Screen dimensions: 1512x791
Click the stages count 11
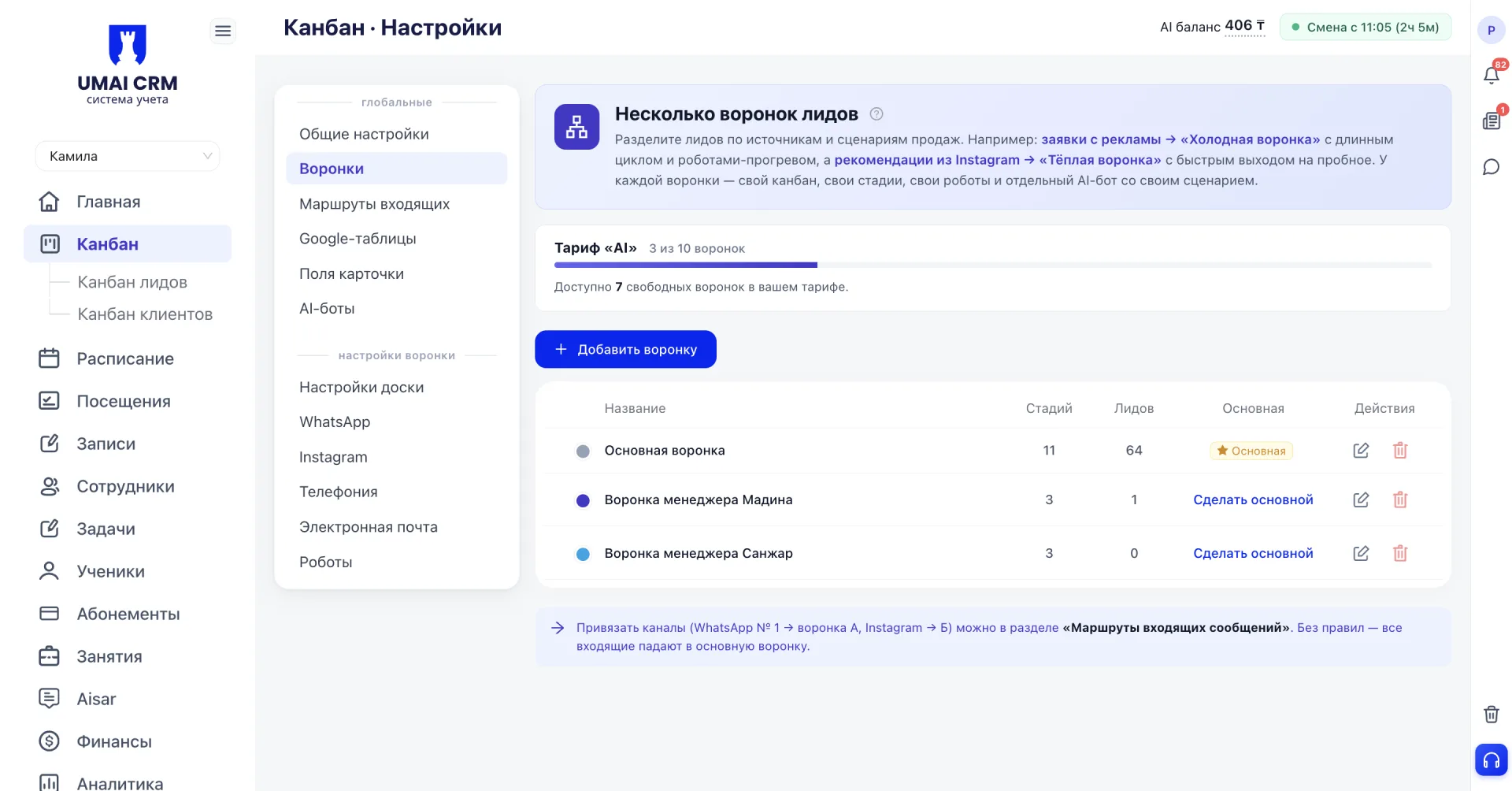[x=1049, y=451]
